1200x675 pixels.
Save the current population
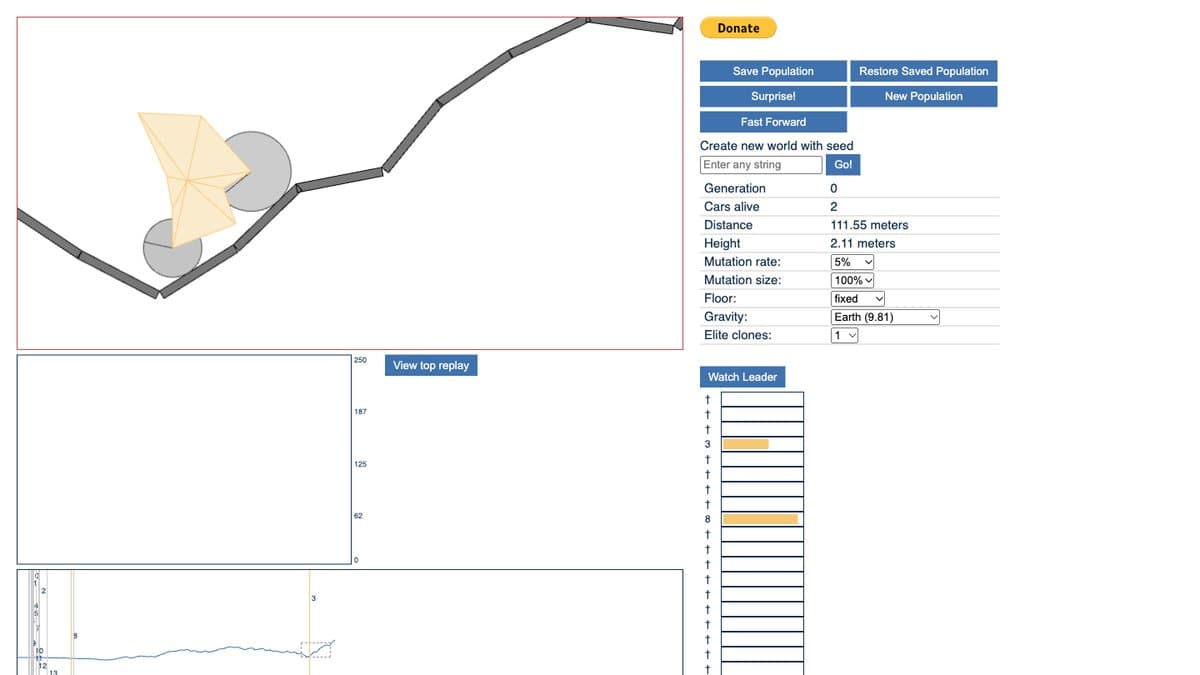coord(773,71)
